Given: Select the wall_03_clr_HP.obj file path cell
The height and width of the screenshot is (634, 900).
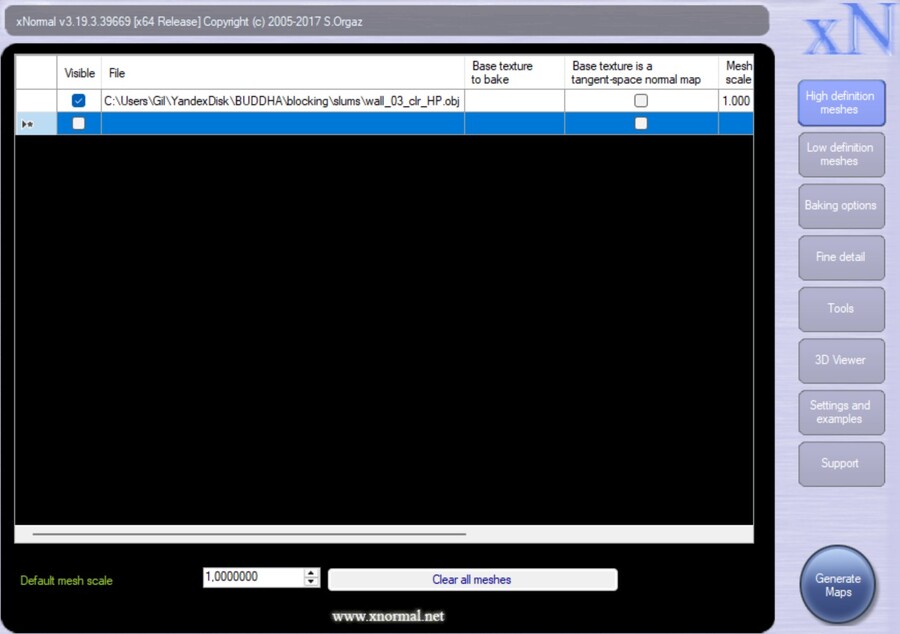Looking at the screenshot, I should coord(282,101).
